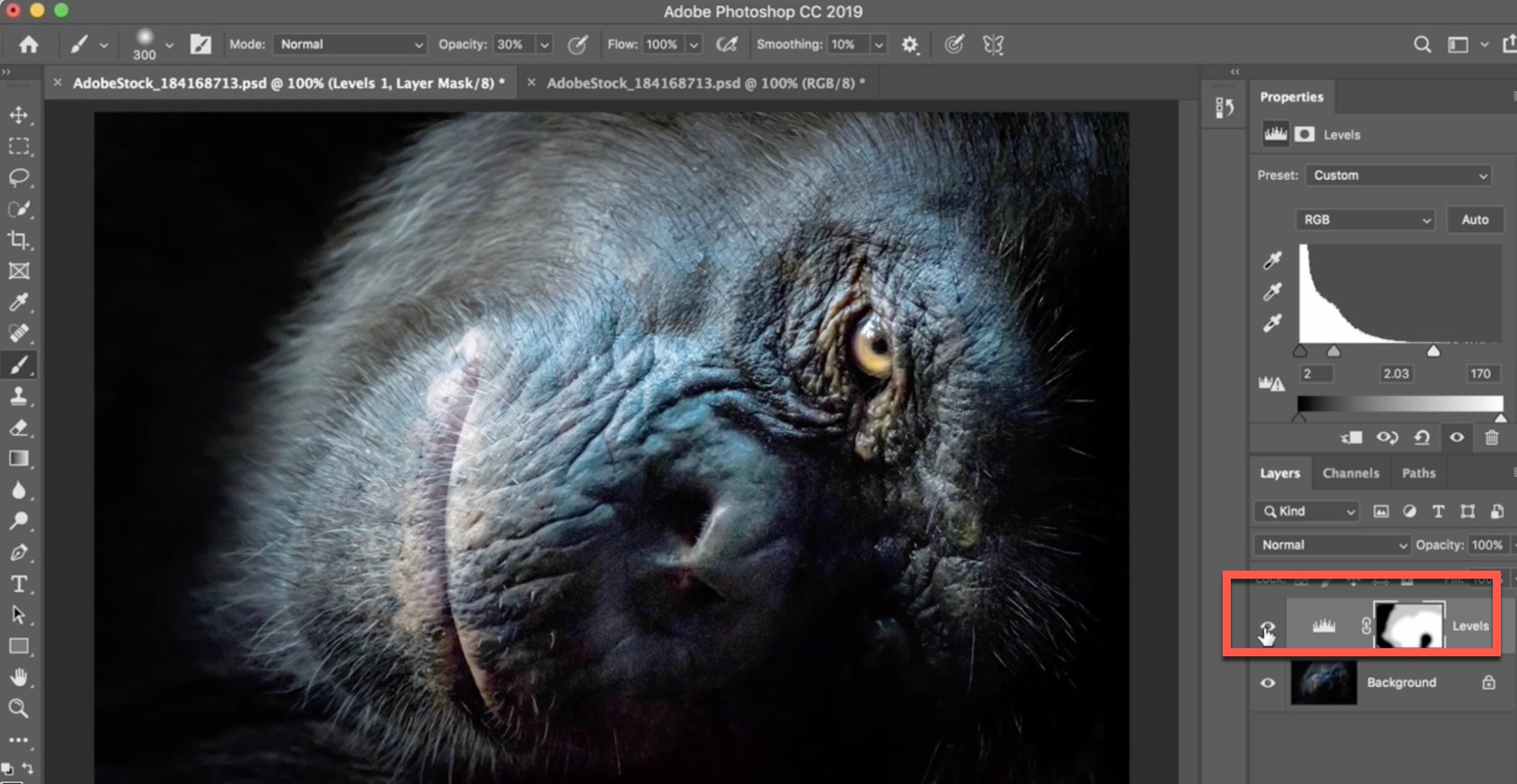The image size is (1517, 784).
Task: Select the Crop tool
Action: tap(19, 240)
